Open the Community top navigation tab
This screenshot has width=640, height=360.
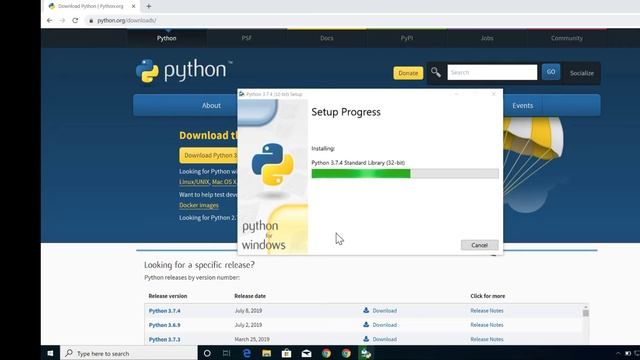tap(567, 38)
